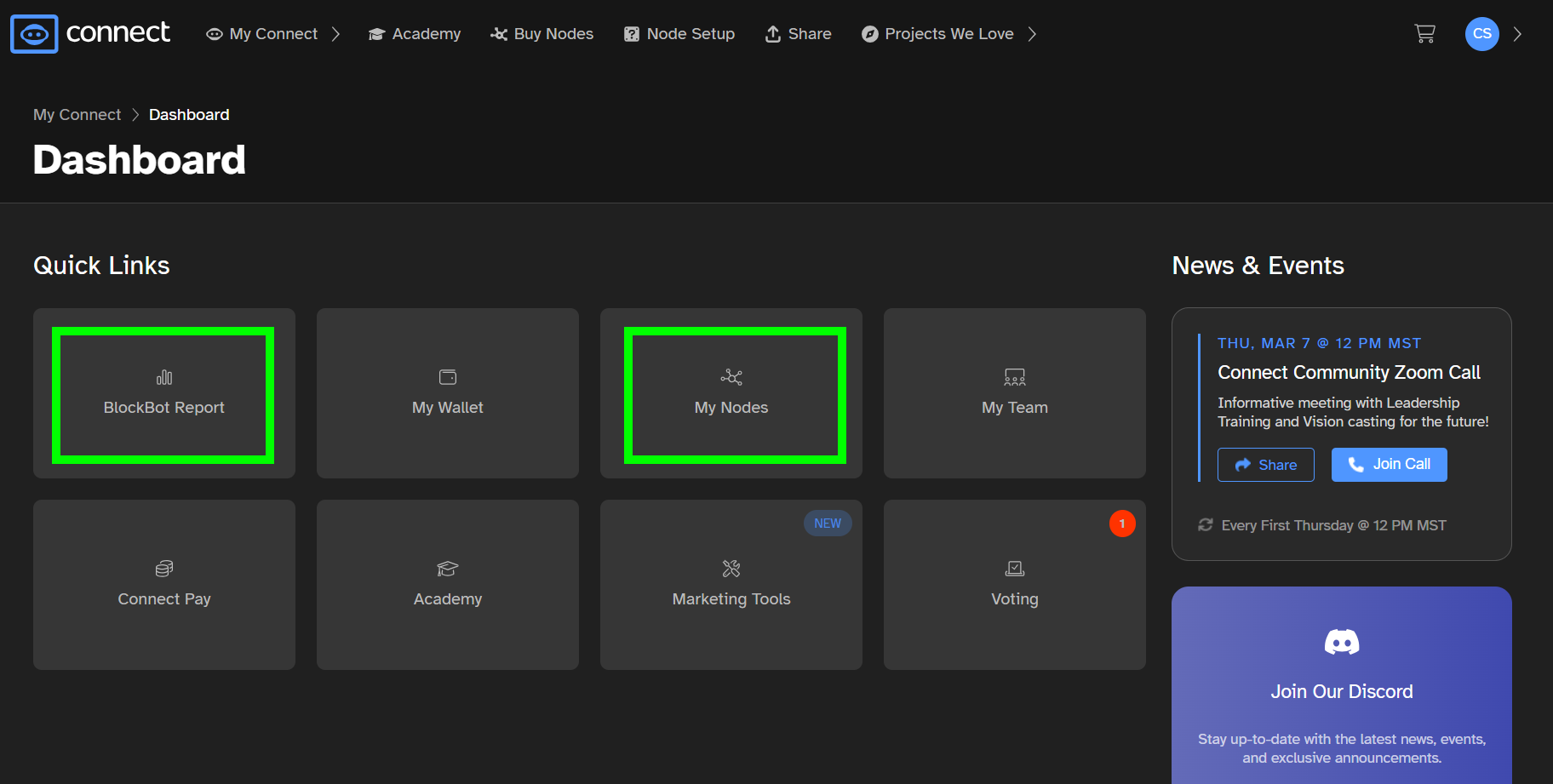Open the CS profile avatar
The image size is (1553, 784).
click(x=1482, y=34)
